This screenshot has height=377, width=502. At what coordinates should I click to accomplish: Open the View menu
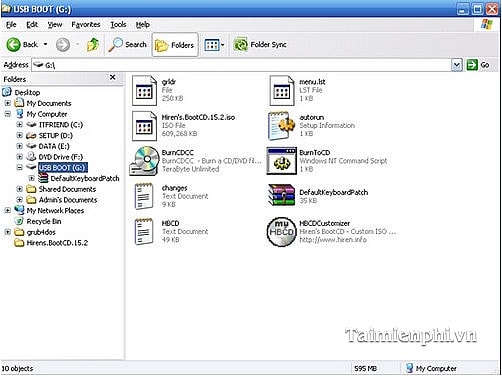tap(55, 25)
